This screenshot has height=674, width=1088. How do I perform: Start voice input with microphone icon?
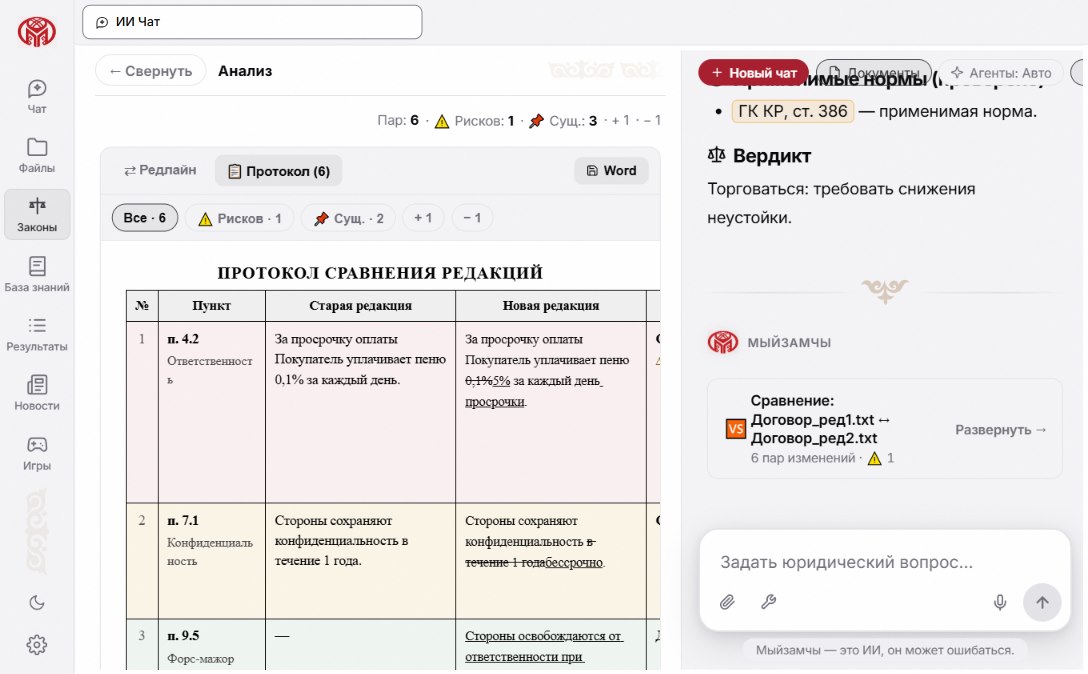click(x=999, y=602)
